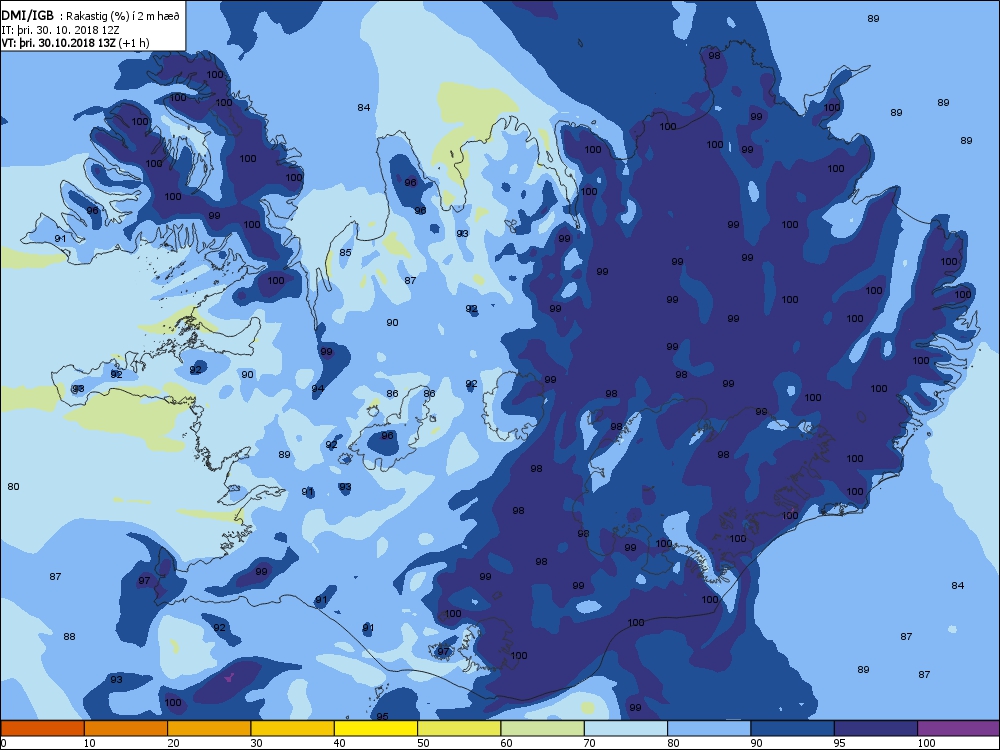This screenshot has width=1000, height=750.
Task: Click the legend tick label '20'
Action: point(173,743)
